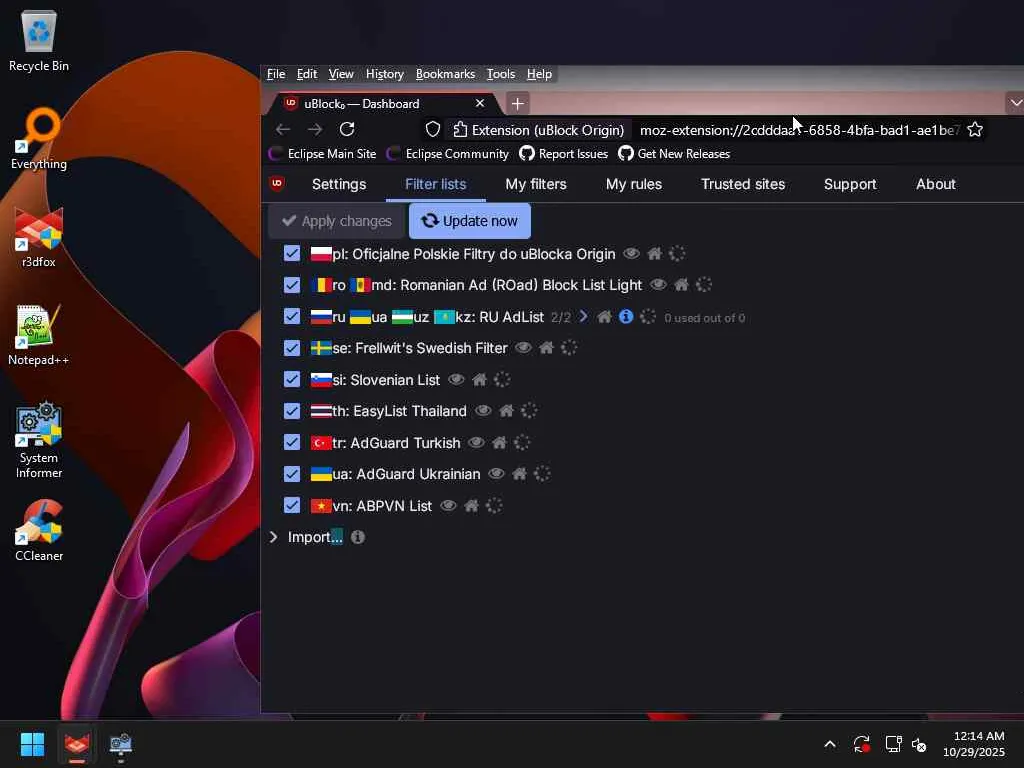This screenshot has width=1024, height=768.
Task: Open Get New Releases bookmark
Action: 675,153
